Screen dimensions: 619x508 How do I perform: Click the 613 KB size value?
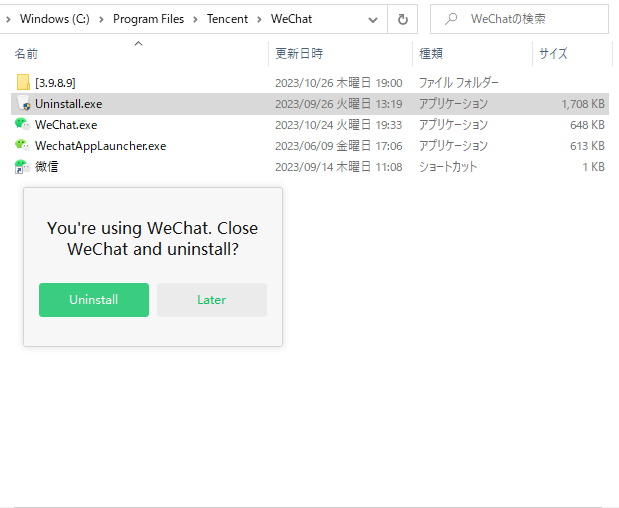tap(587, 146)
